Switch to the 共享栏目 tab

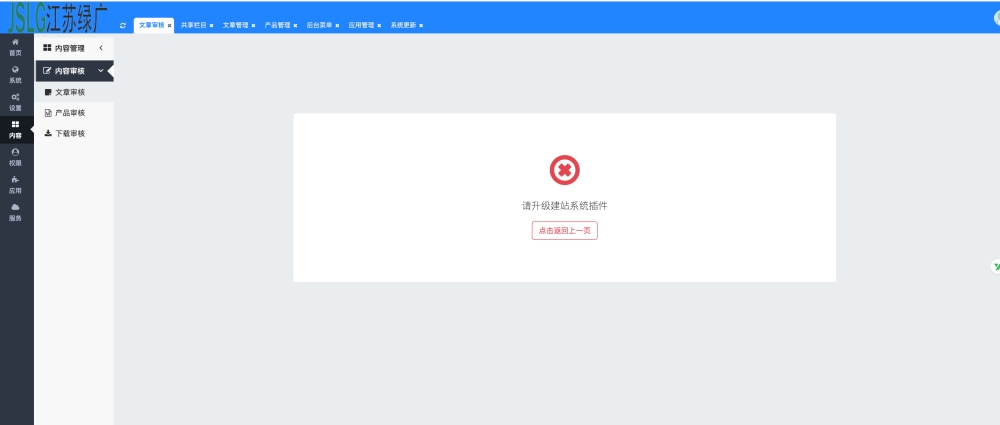pos(193,26)
